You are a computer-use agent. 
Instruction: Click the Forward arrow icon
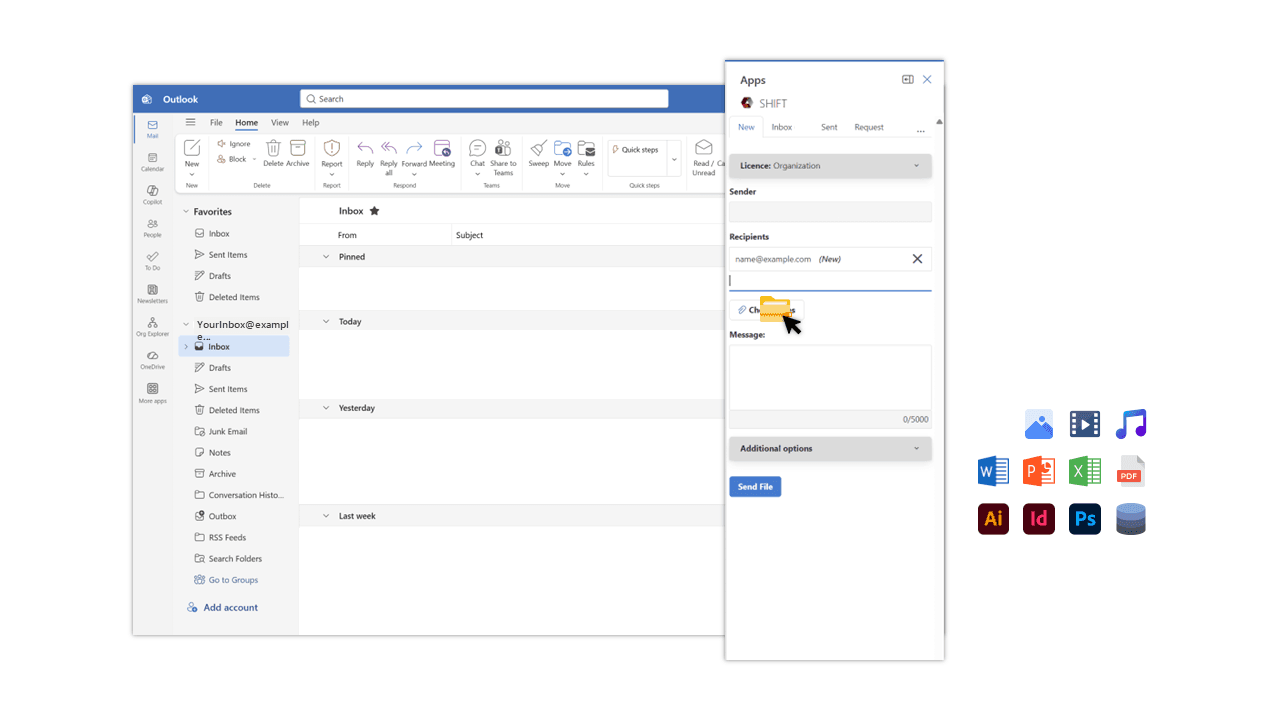[x=414, y=148]
